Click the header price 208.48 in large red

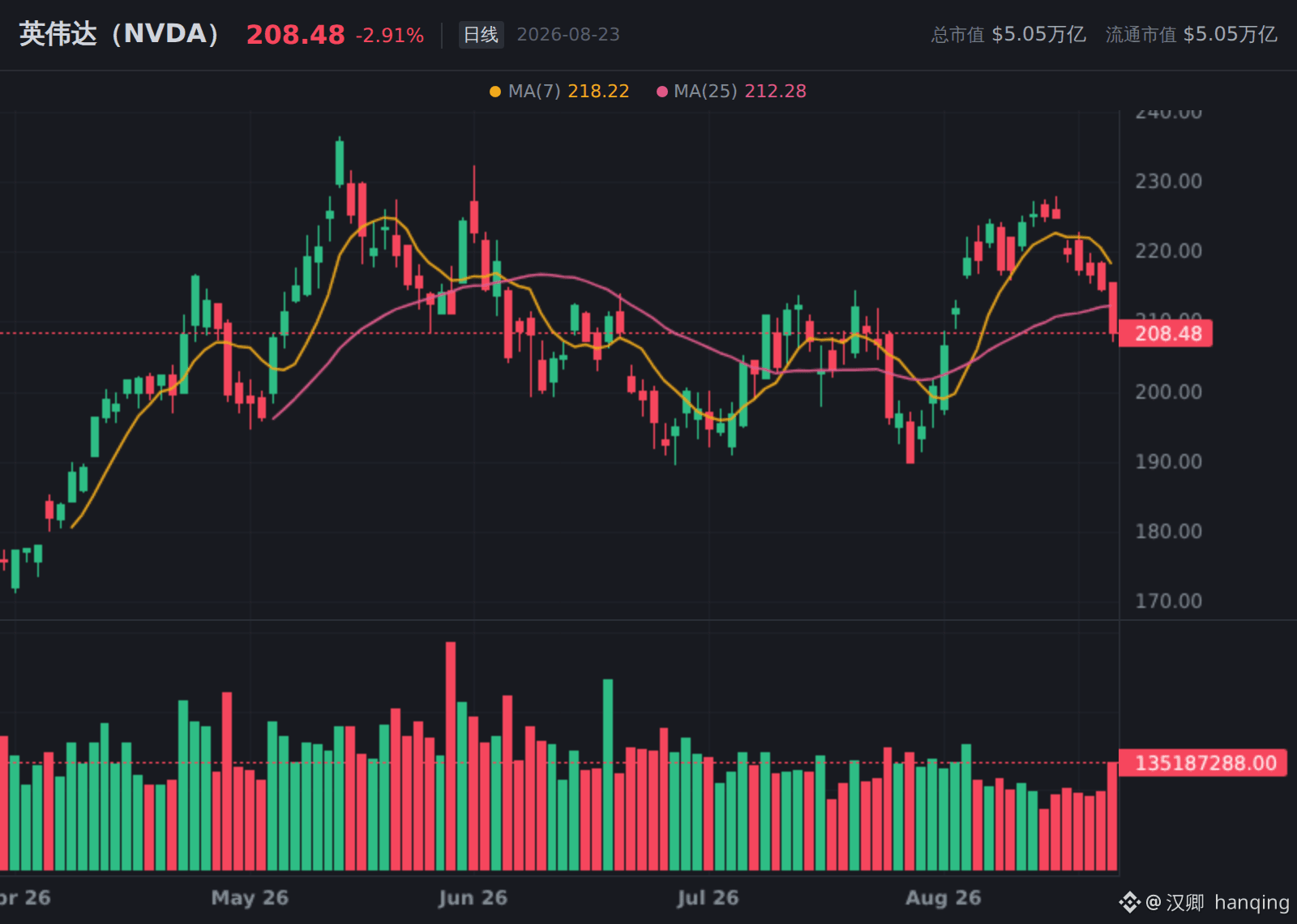tap(295, 35)
